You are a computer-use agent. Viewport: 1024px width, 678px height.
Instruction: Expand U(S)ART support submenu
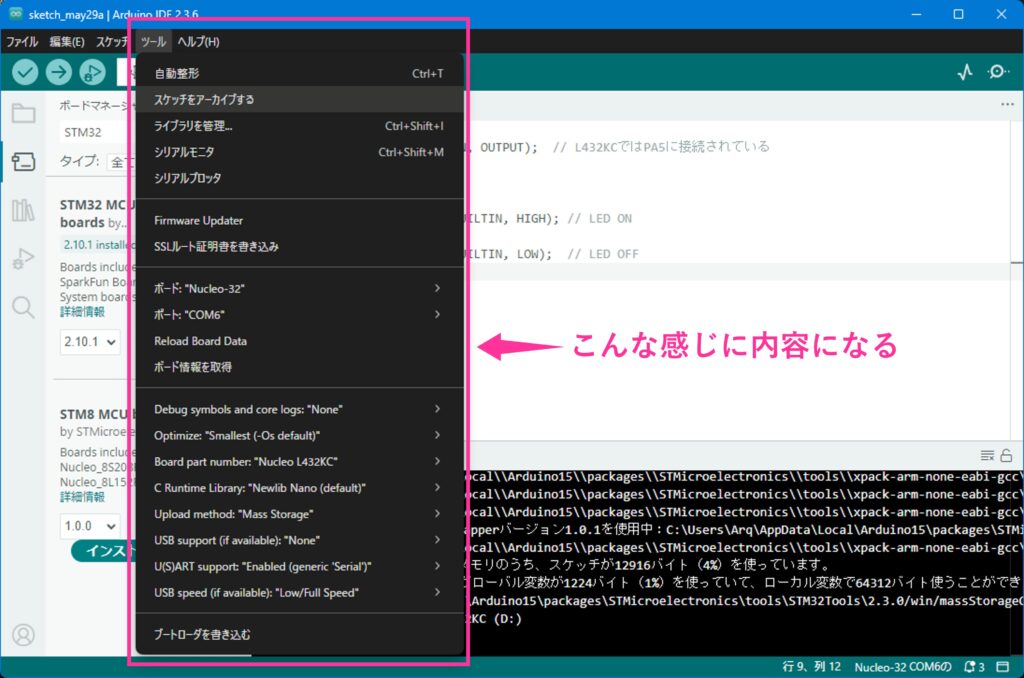[x=299, y=566]
